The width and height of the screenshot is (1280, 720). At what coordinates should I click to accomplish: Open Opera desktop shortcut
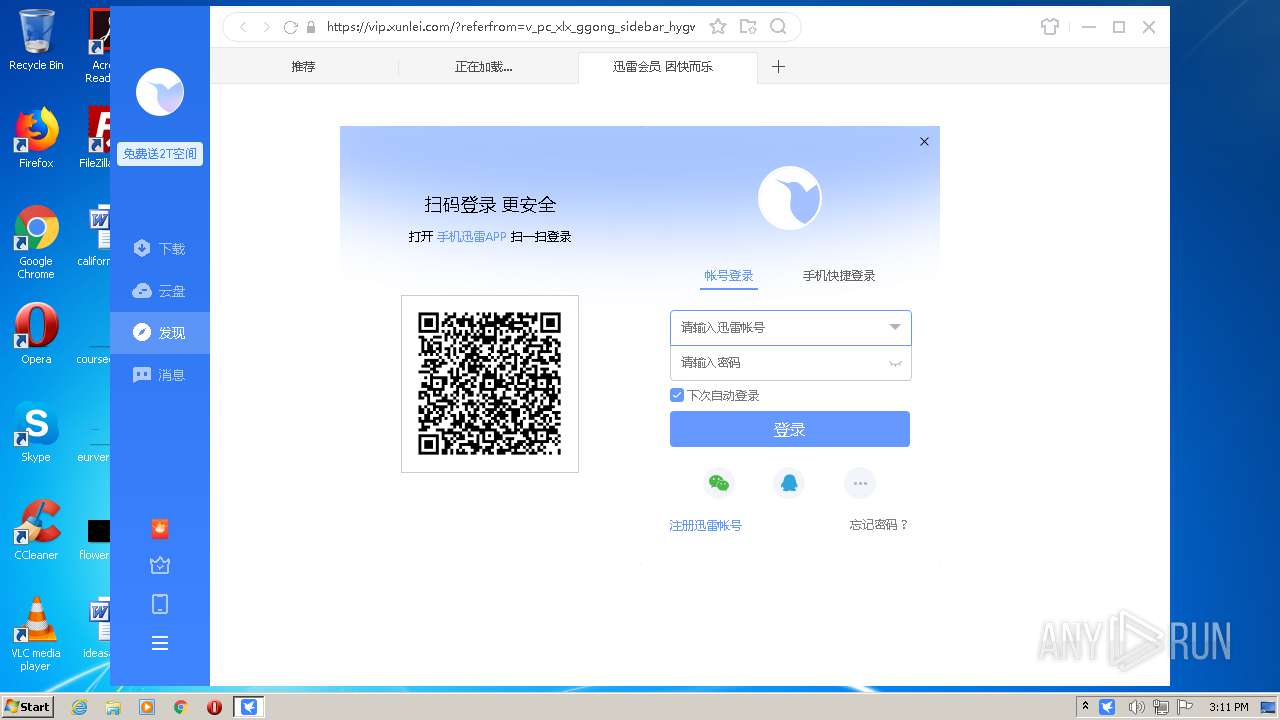click(36, 333)
